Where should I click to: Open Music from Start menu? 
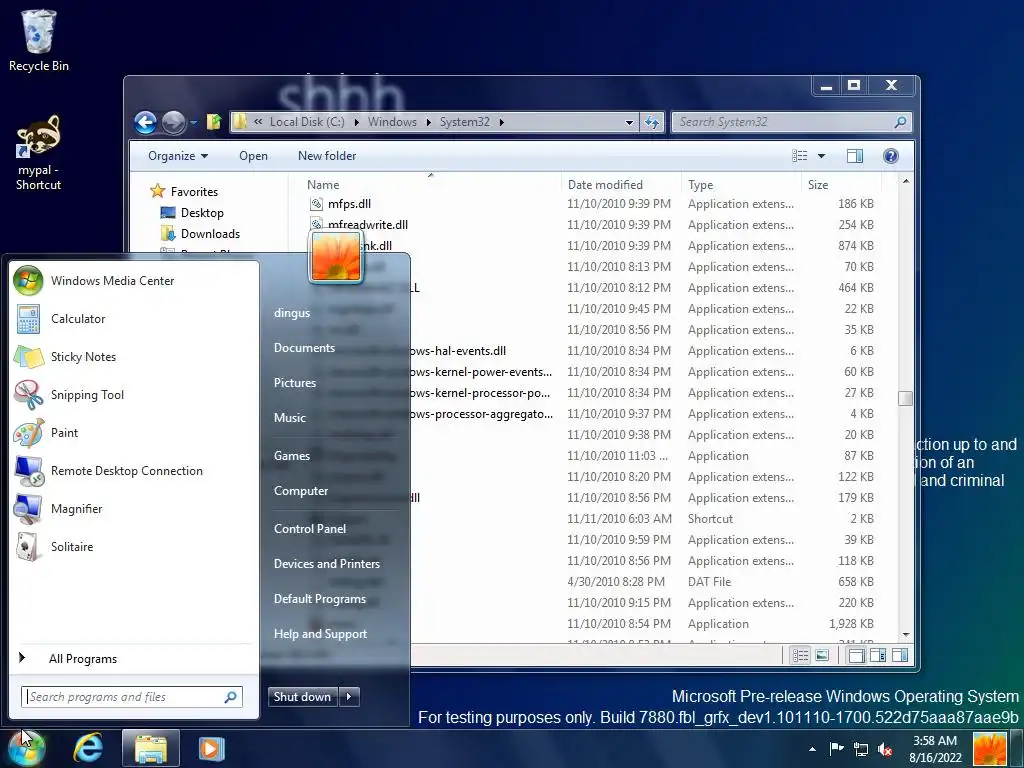289,418
